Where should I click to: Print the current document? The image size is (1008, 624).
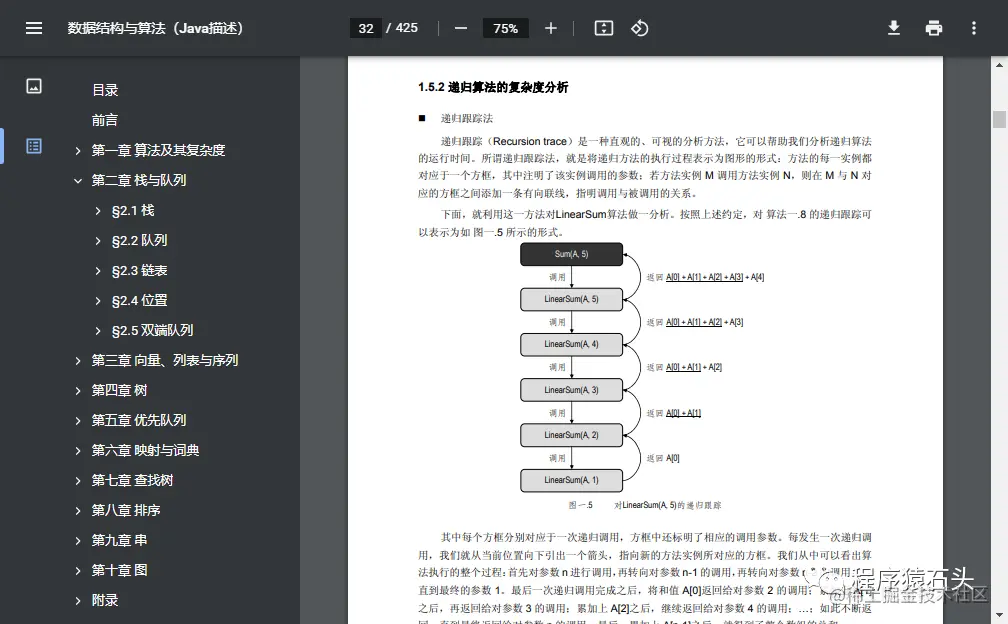933,28
